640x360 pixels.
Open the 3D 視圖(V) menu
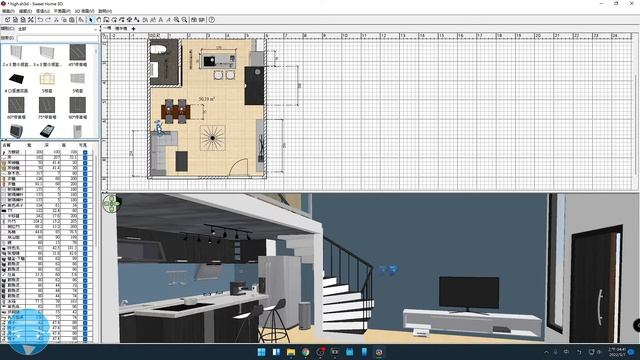(84, 11)
